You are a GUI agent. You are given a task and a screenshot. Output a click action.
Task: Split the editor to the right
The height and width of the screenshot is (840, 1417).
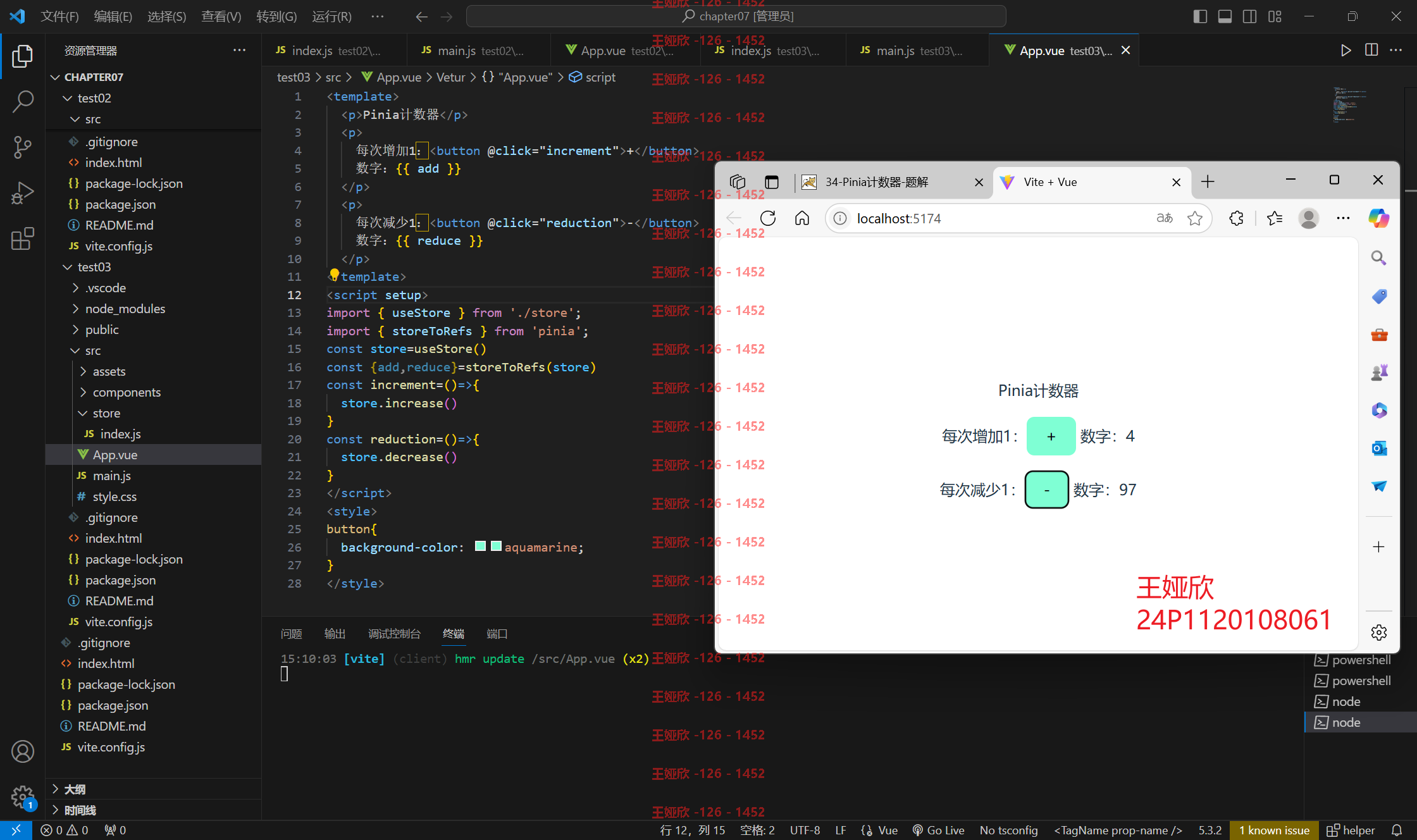click(x=1371, y=50)
